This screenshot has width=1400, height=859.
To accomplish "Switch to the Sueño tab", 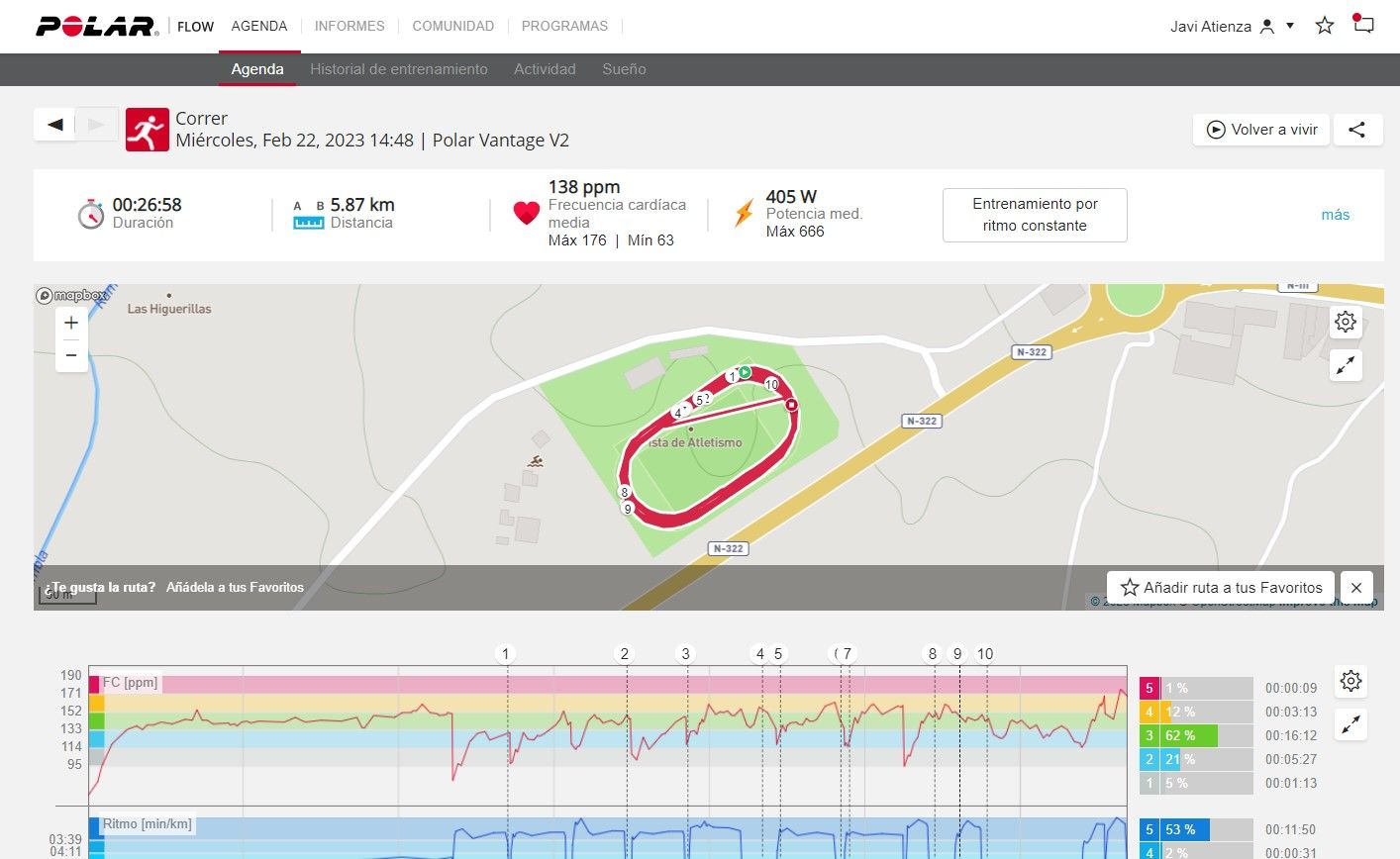I will click(624, 69).
